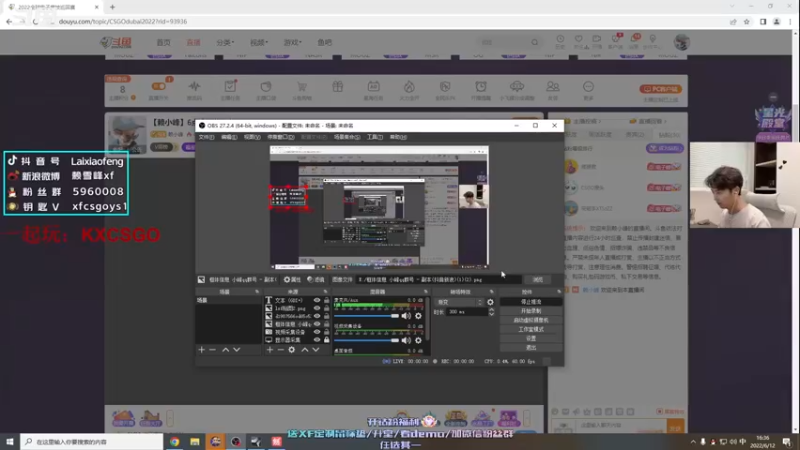Move source up with up arrow
This screenshot has width=800, height=450.
click(305, 350)
